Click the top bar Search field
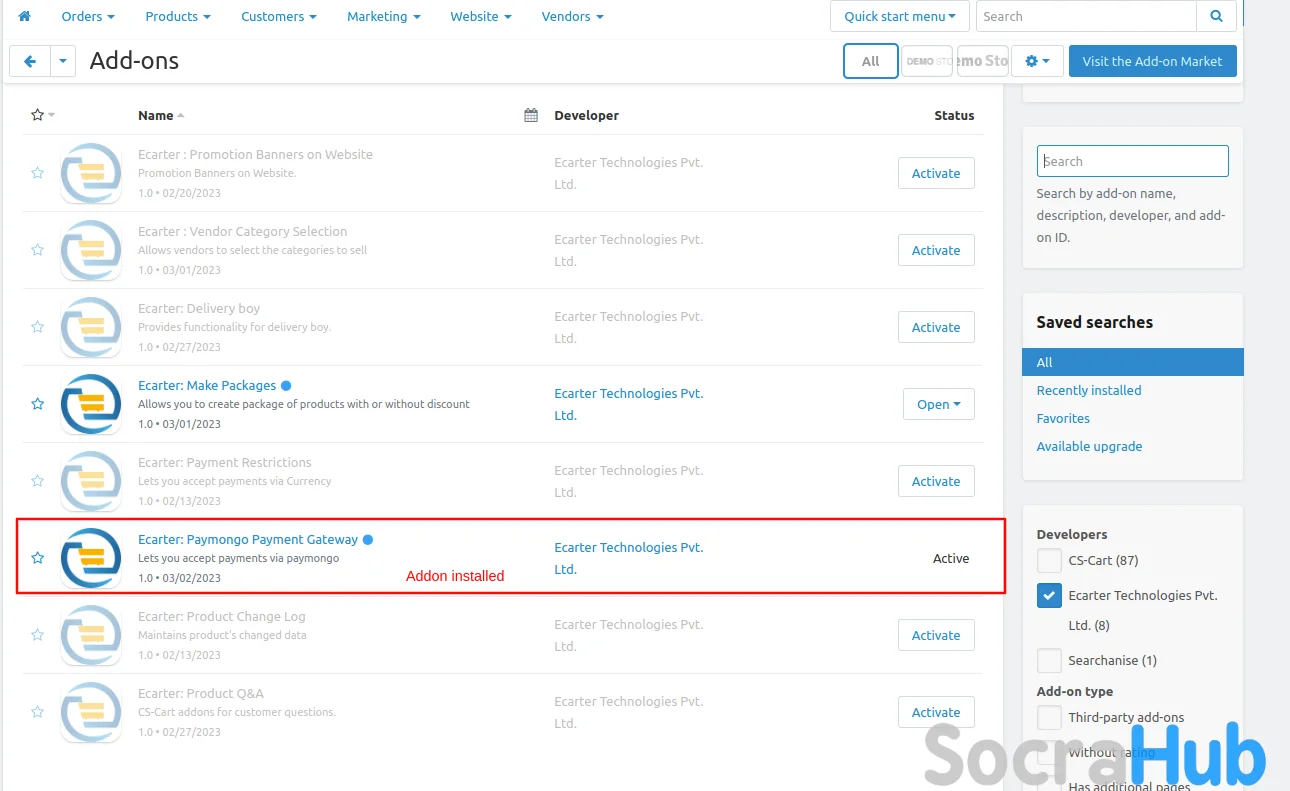This screenshot has width=1290, height=791. [1086, 16]
